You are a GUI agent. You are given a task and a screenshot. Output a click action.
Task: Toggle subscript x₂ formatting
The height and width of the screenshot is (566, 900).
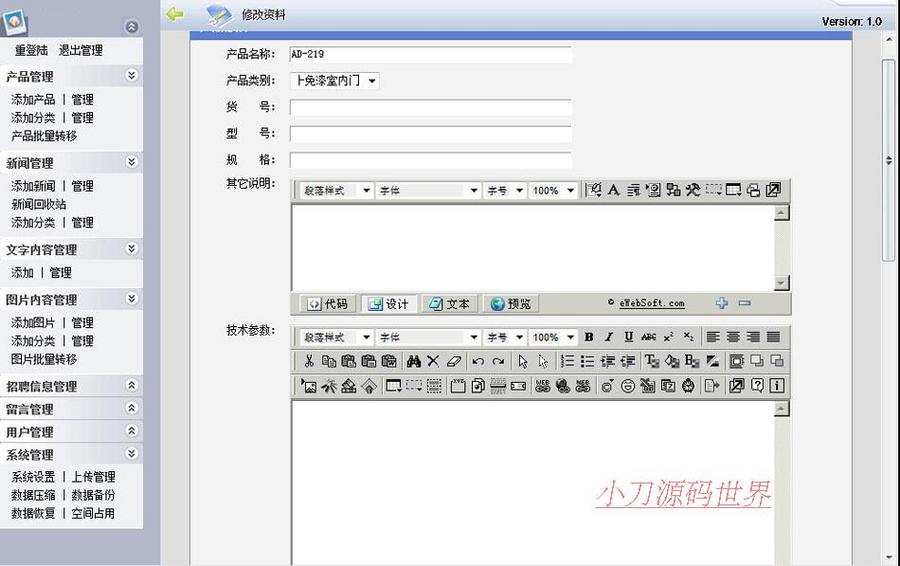pyautogui.click(x=688, y=337)
